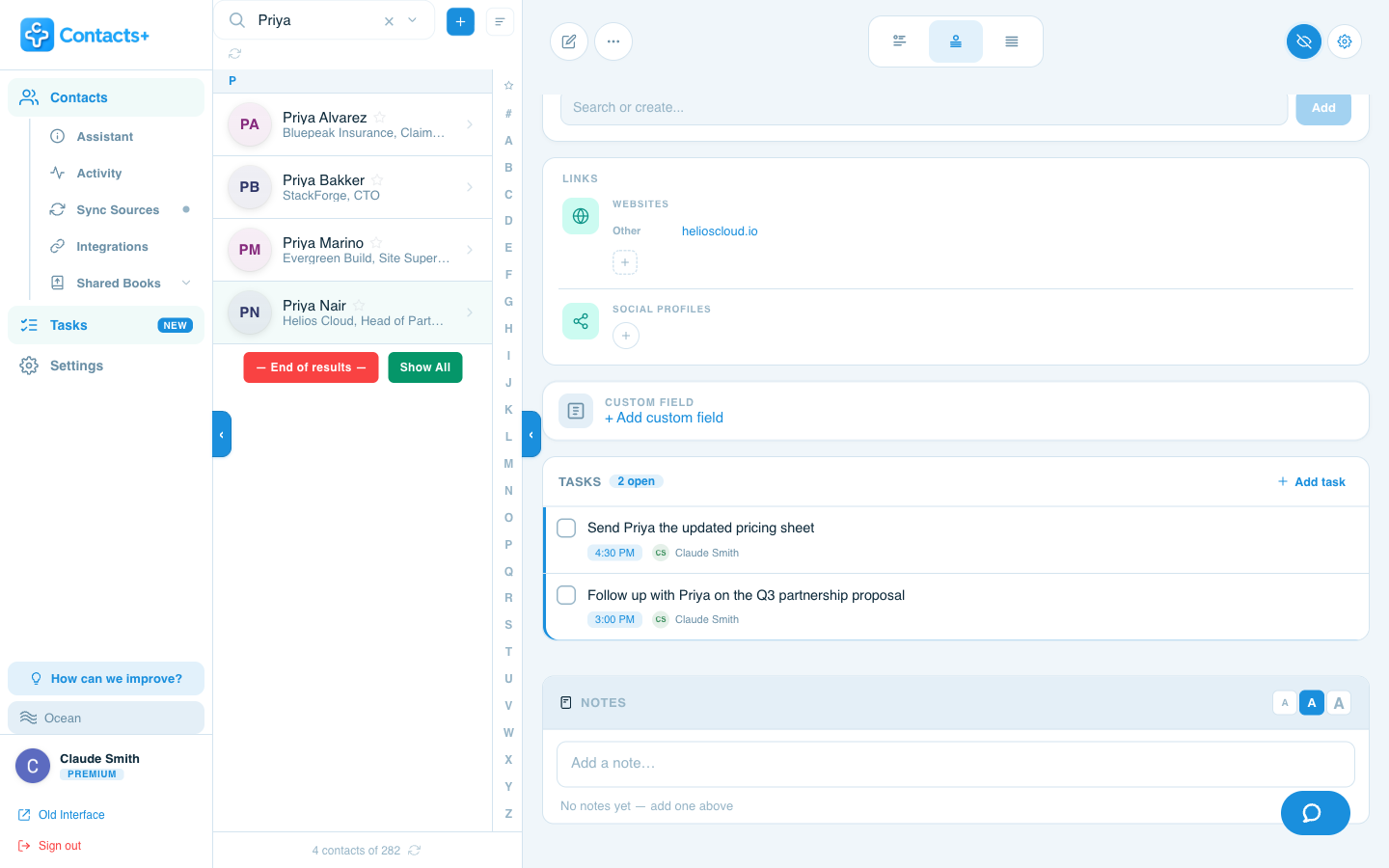Click the Contacts+ logo
1389x868 pixels.
(85, 36)
